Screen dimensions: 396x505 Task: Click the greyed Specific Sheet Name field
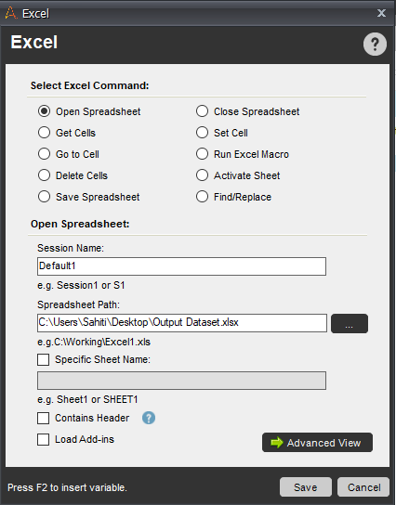click(181, 380)
